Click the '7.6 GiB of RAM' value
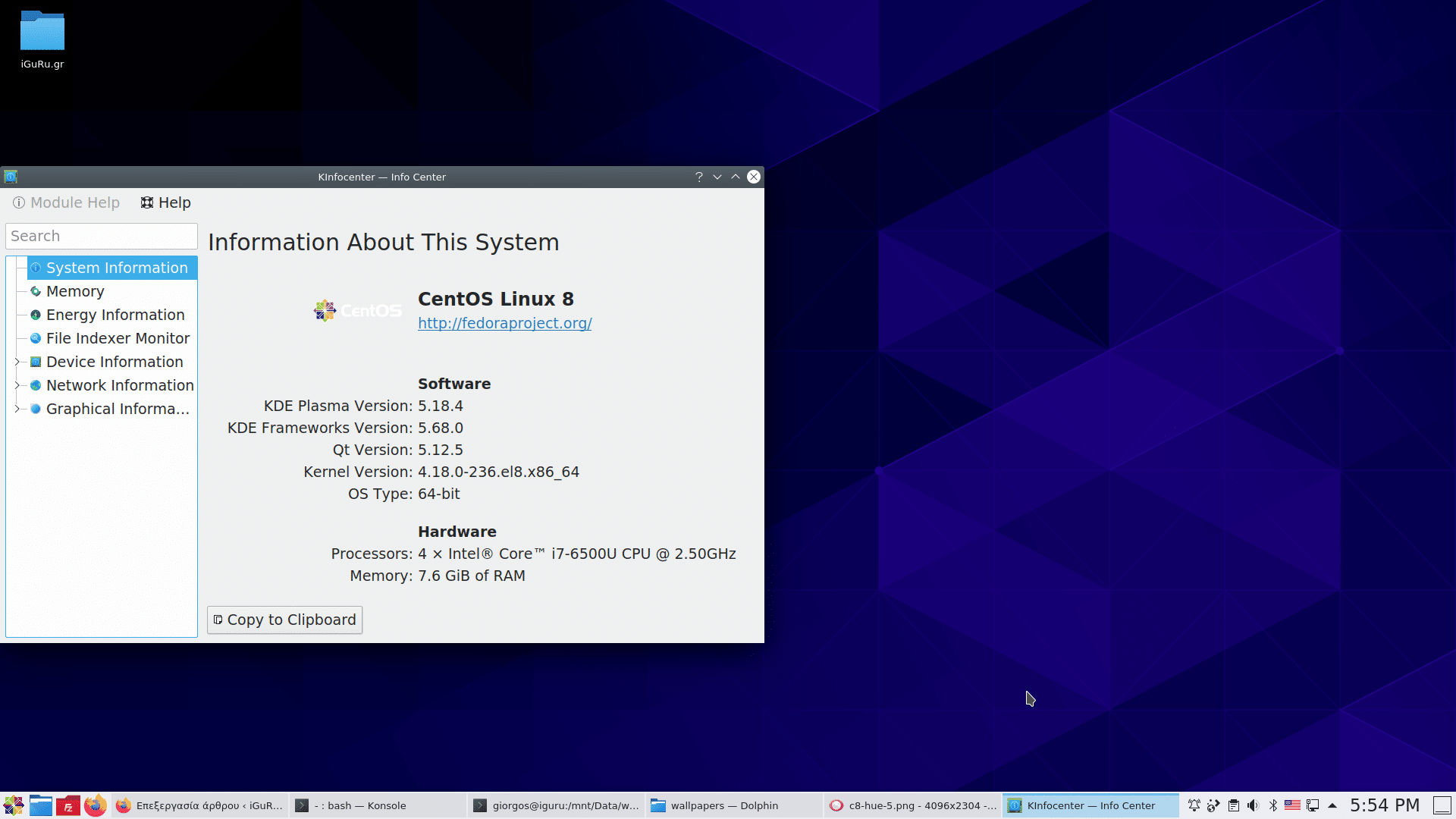Viewport: 1456px width, 819px height. [472, 576]
